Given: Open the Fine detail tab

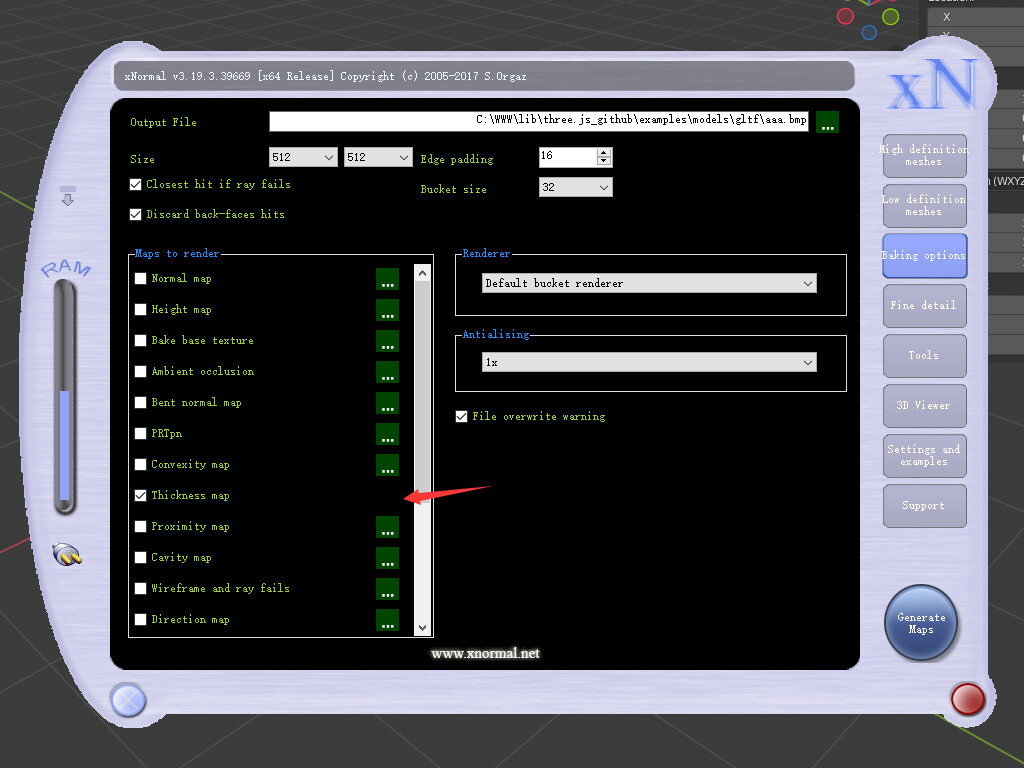Looking at the screenshot, I should (x=924, y=306).
